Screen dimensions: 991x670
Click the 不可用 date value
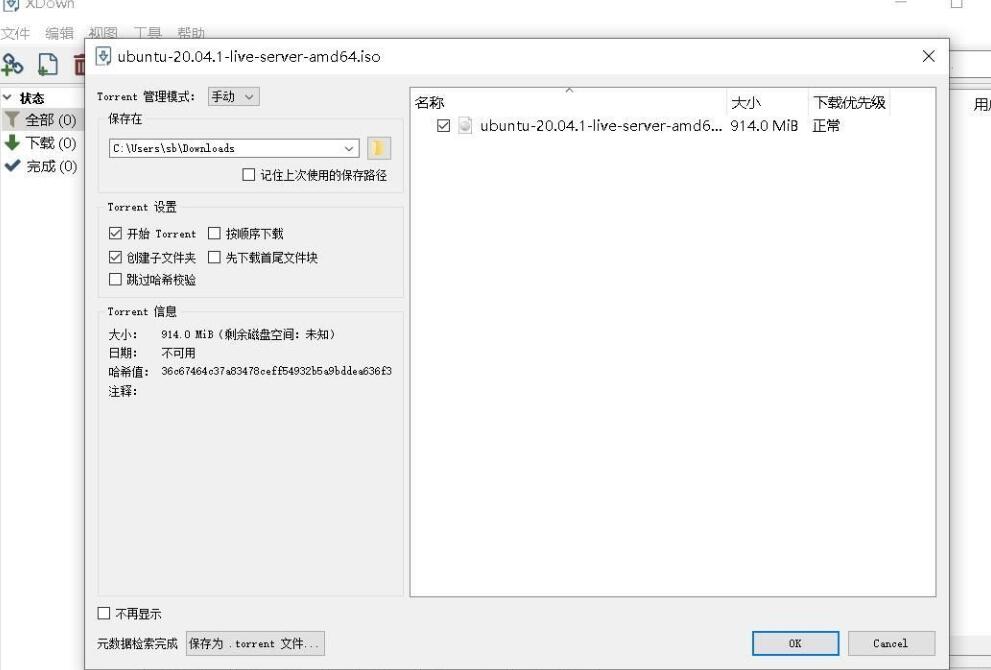point(178,353)
